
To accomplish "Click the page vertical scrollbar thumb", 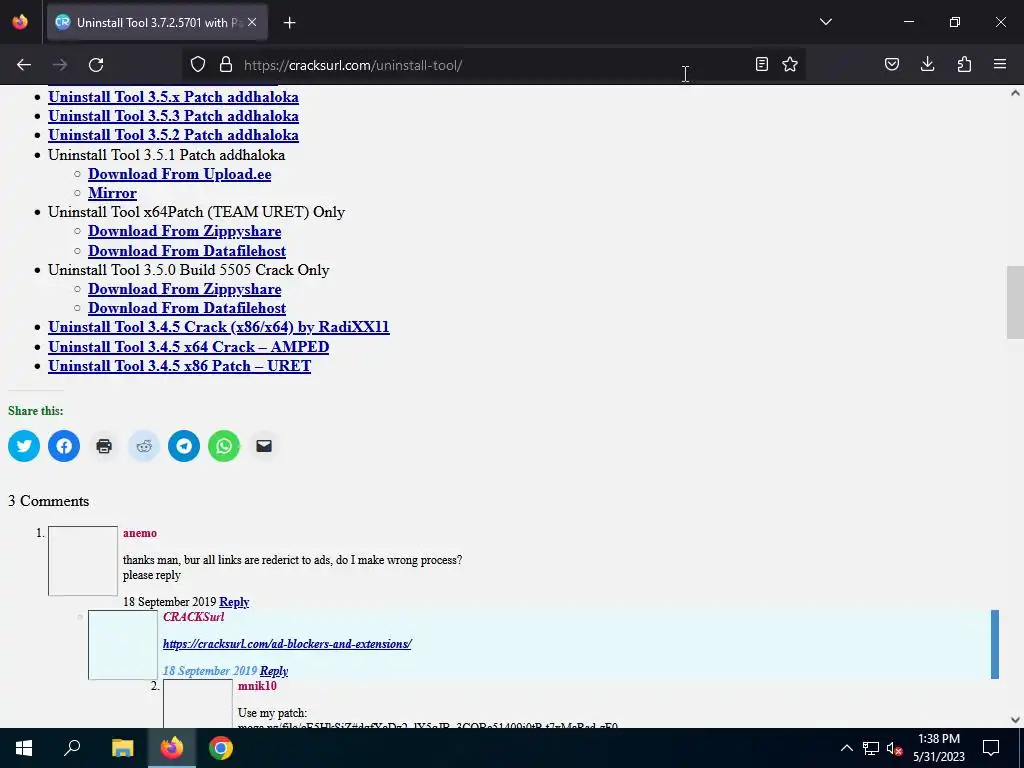I will click(1015, 302).
